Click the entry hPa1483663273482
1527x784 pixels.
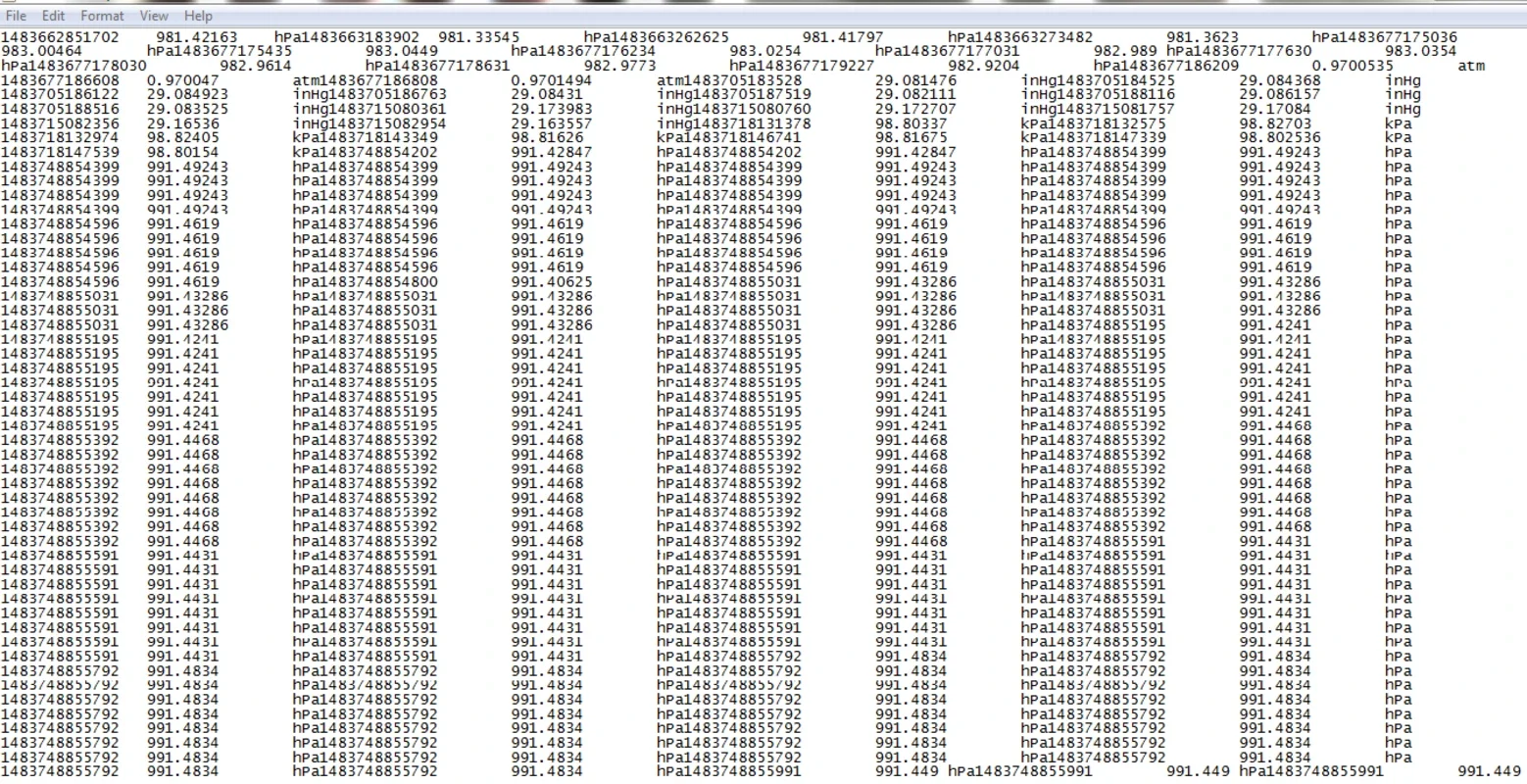[1020, 37]
